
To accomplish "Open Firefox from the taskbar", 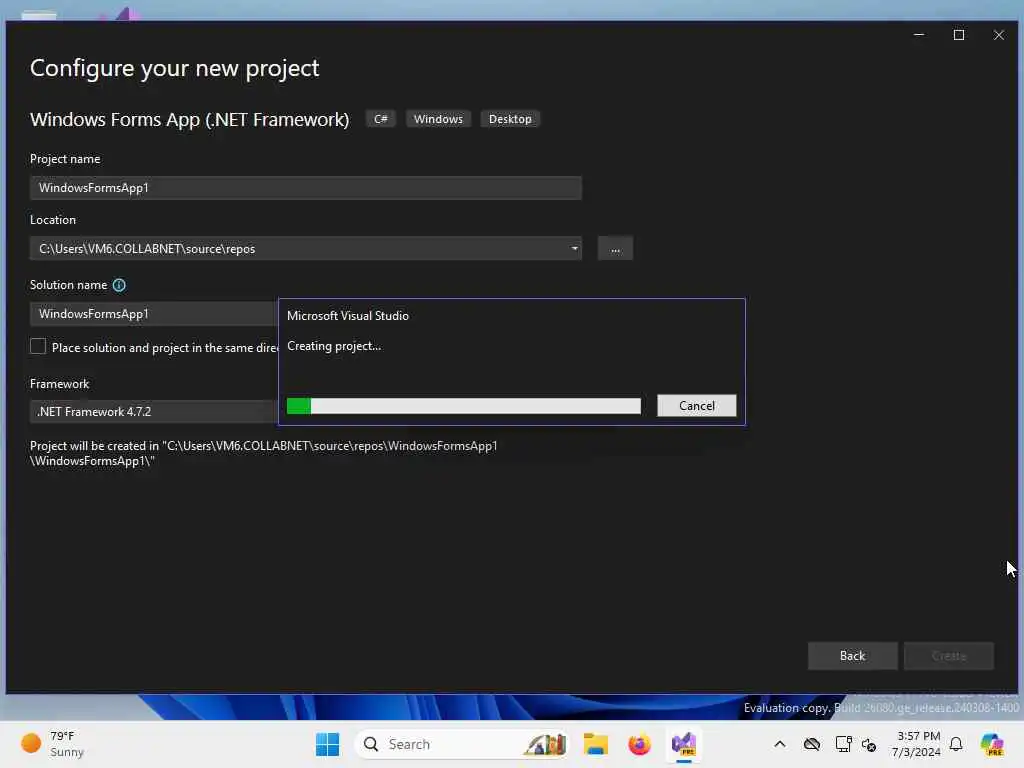I will [639, 744].
